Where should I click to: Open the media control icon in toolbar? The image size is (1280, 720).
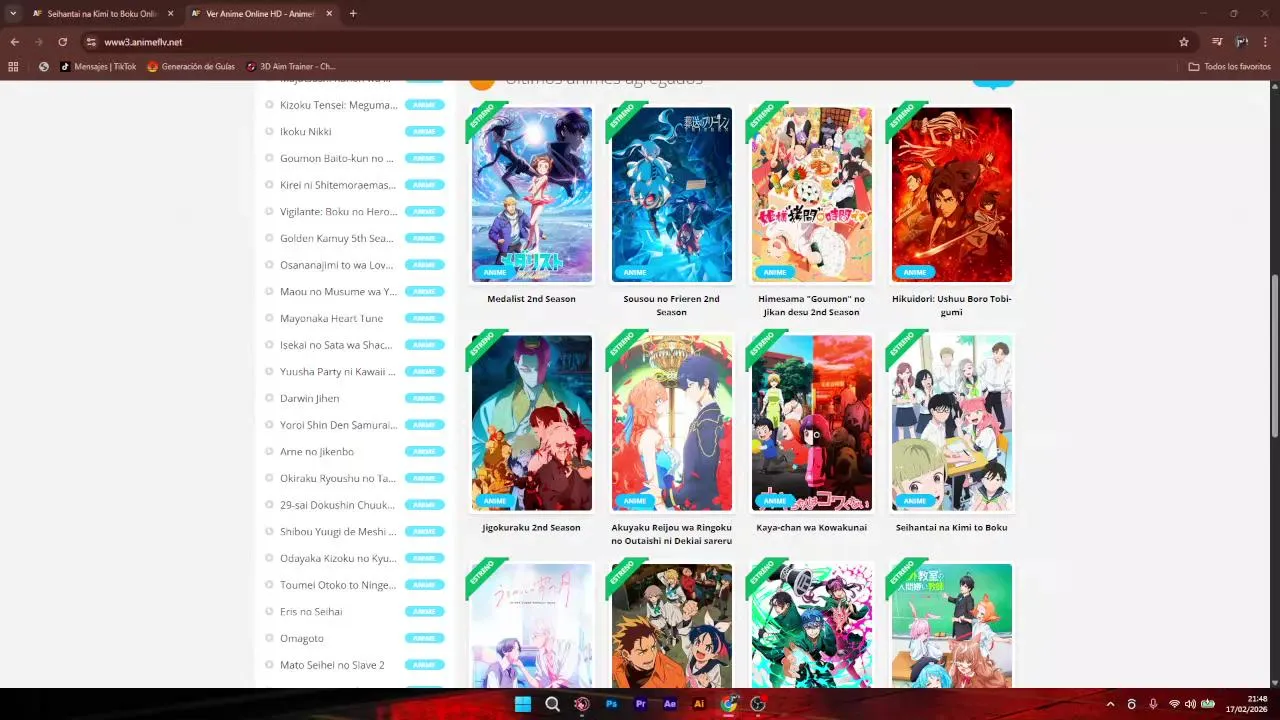point(1217,42)
